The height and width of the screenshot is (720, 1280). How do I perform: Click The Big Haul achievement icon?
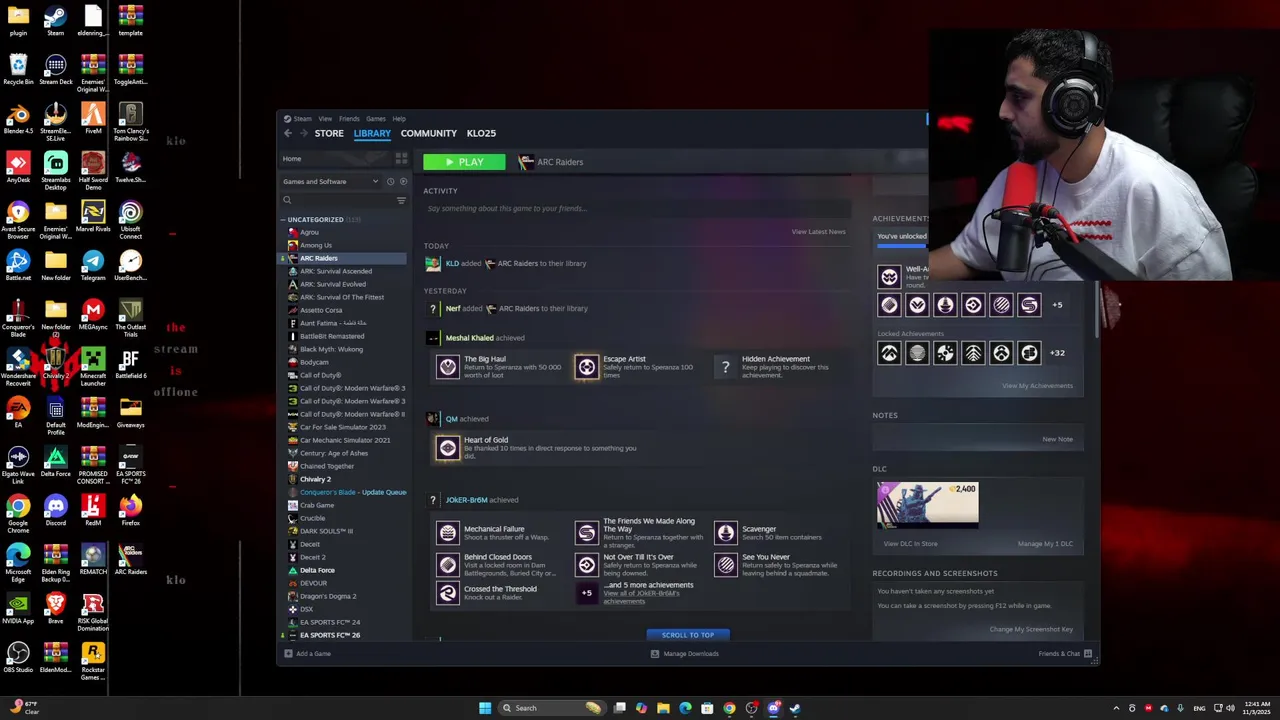point(447,367)
